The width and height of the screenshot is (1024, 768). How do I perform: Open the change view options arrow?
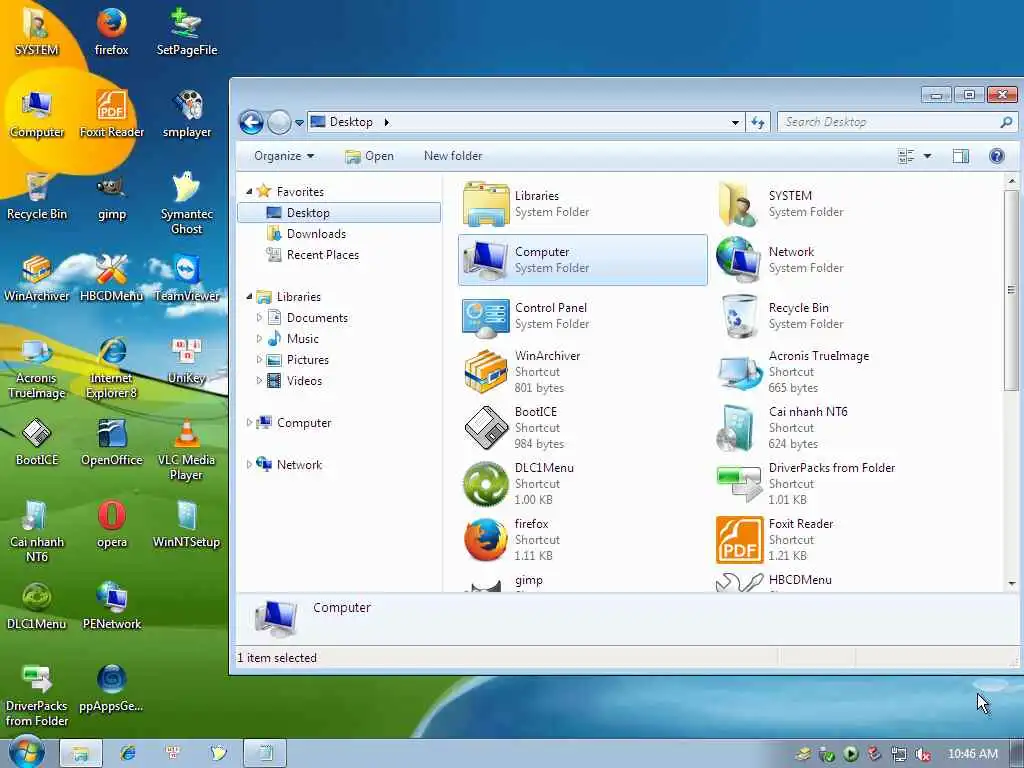click(927, 156)
